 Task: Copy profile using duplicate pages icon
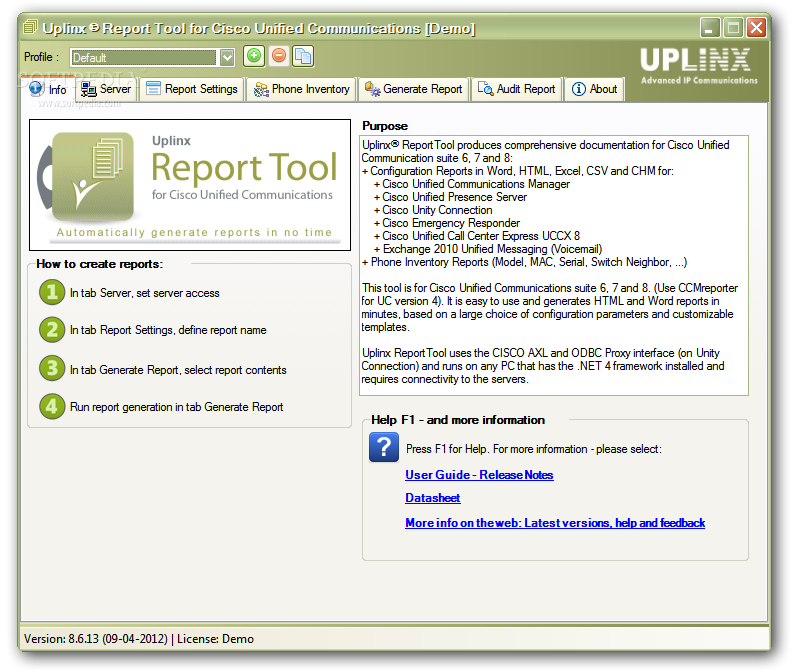click(303, 56)
